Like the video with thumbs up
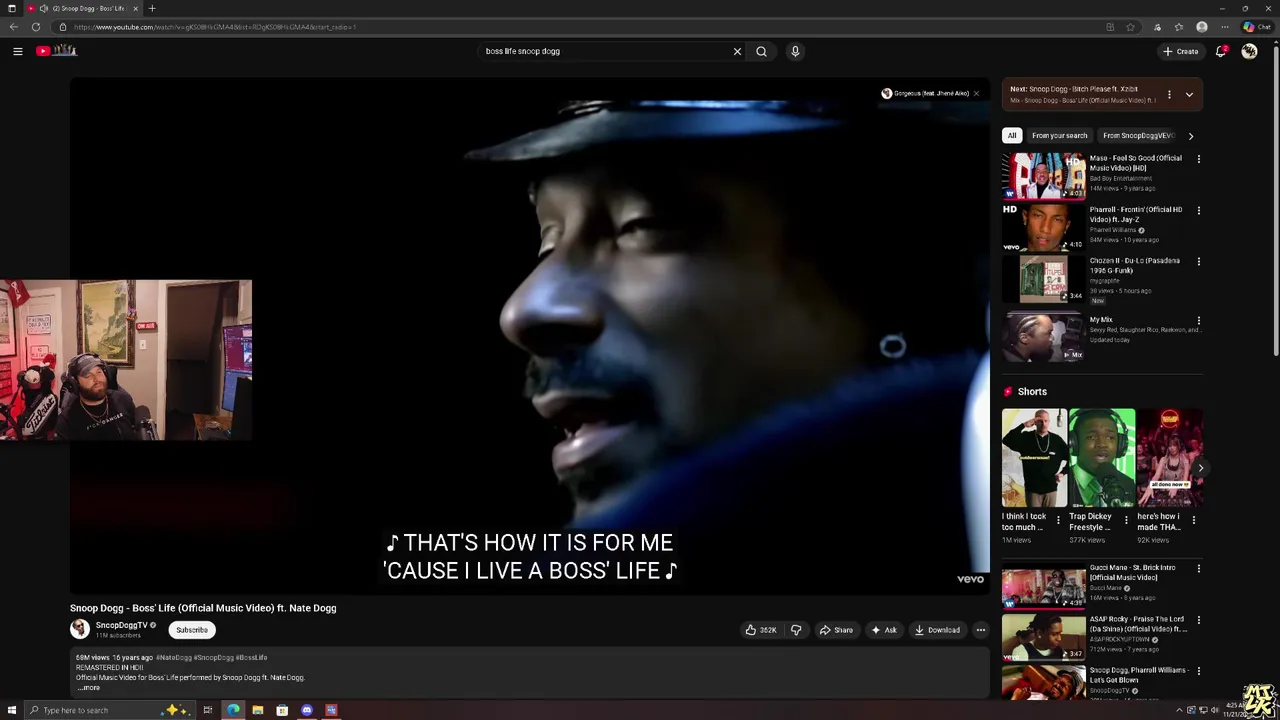Screen dimensions: 1280x720 click(761, 630)
